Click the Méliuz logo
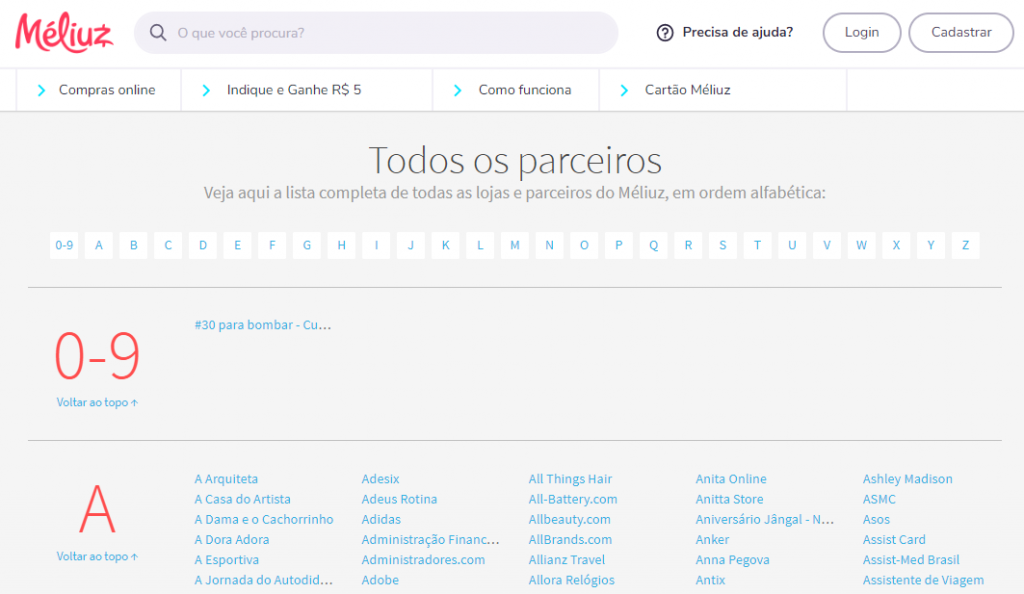This screenshot has height=594, width=1024. 64,33
